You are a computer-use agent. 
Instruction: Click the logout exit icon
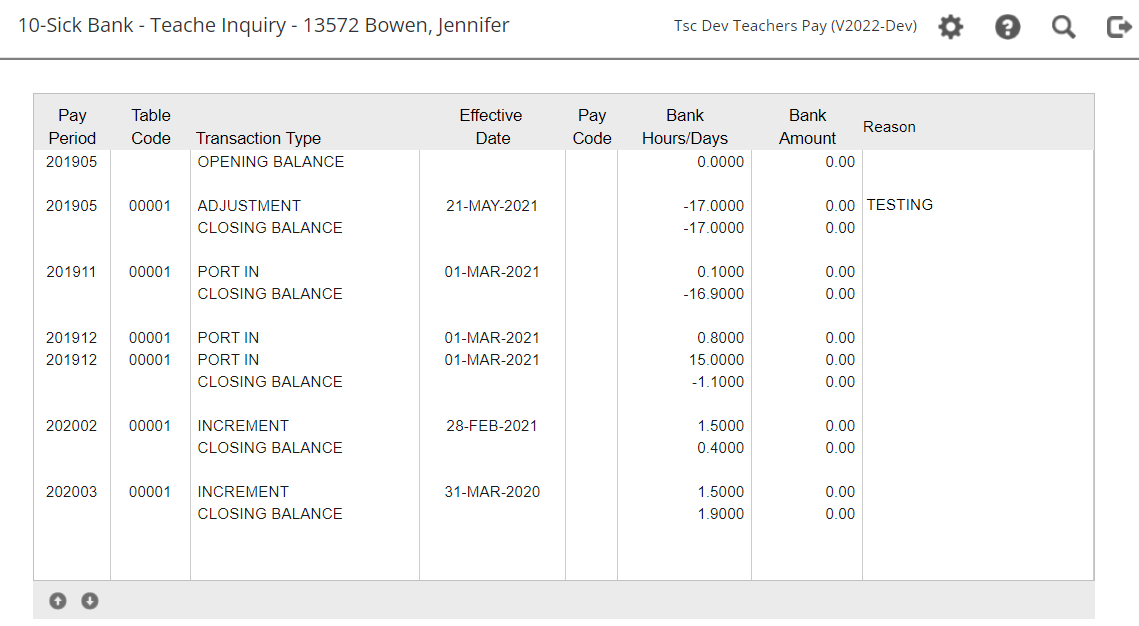coord(1119,27)
